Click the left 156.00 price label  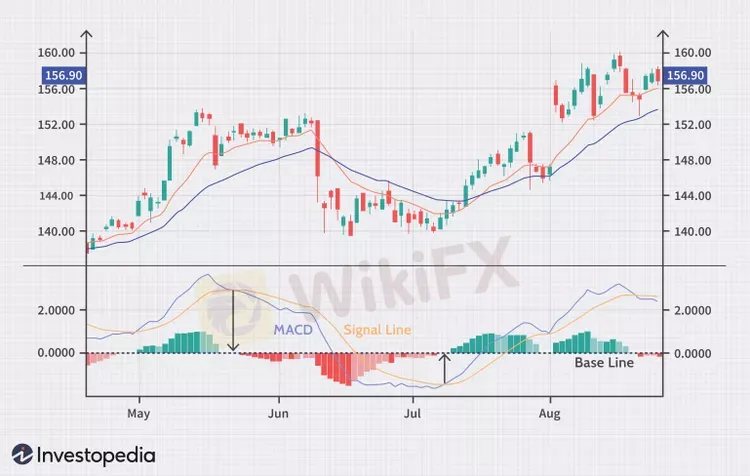pos(56,89)
